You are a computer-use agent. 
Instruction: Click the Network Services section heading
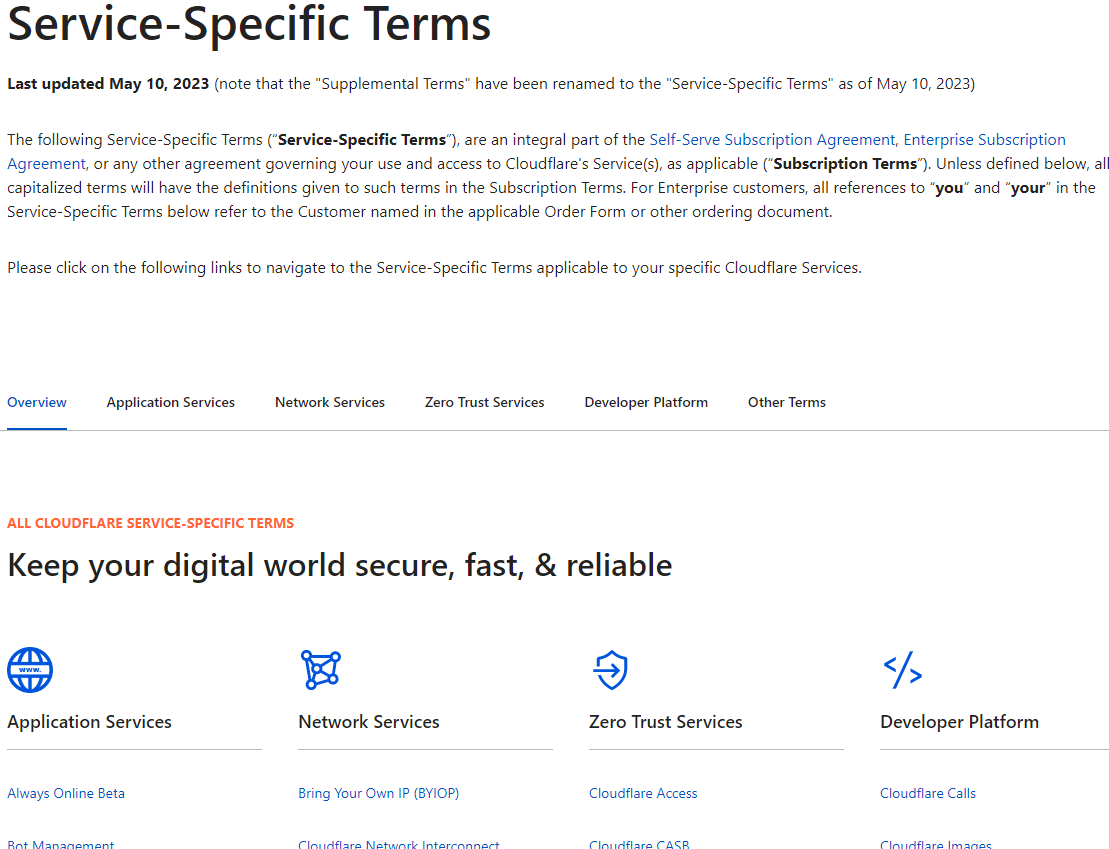(x=369, y=722)
